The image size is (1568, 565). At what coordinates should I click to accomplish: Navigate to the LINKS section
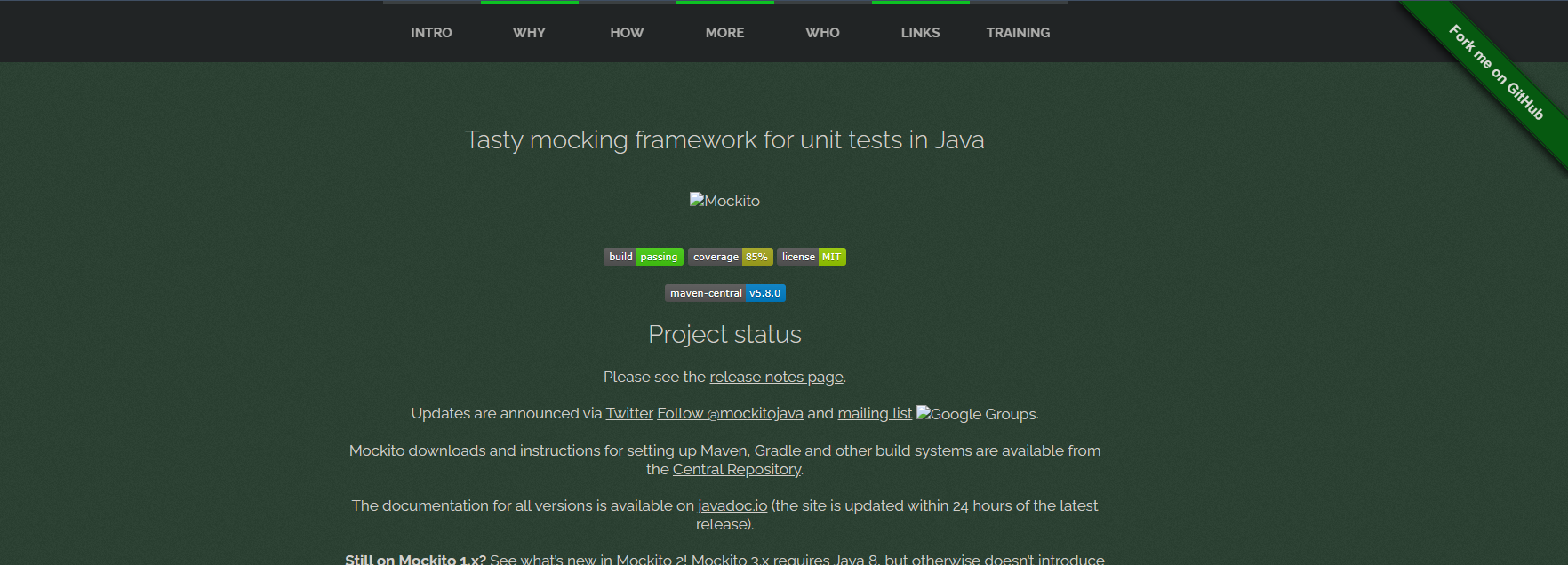[x=920, y=32]
